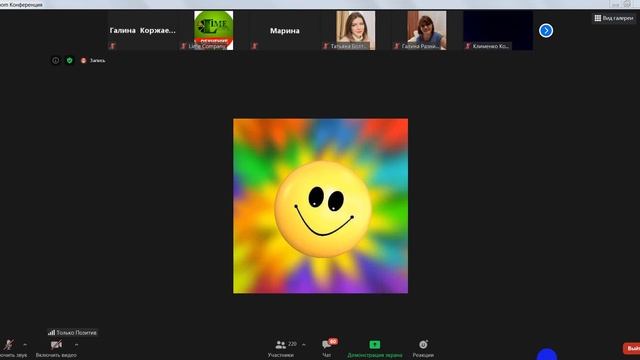Open the Участники participants panel

pyautogui.click(x=281, y=348)
